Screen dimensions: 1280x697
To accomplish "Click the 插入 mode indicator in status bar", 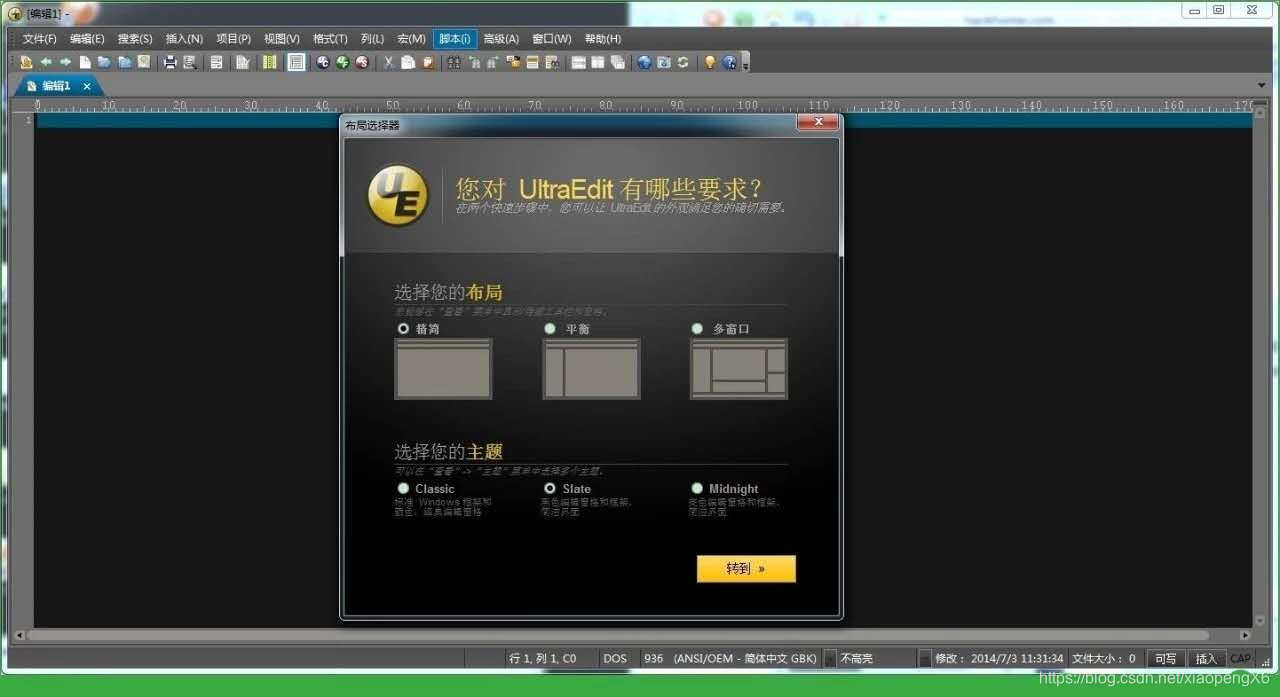I will pyautogui.click(x=1207, y=658).
